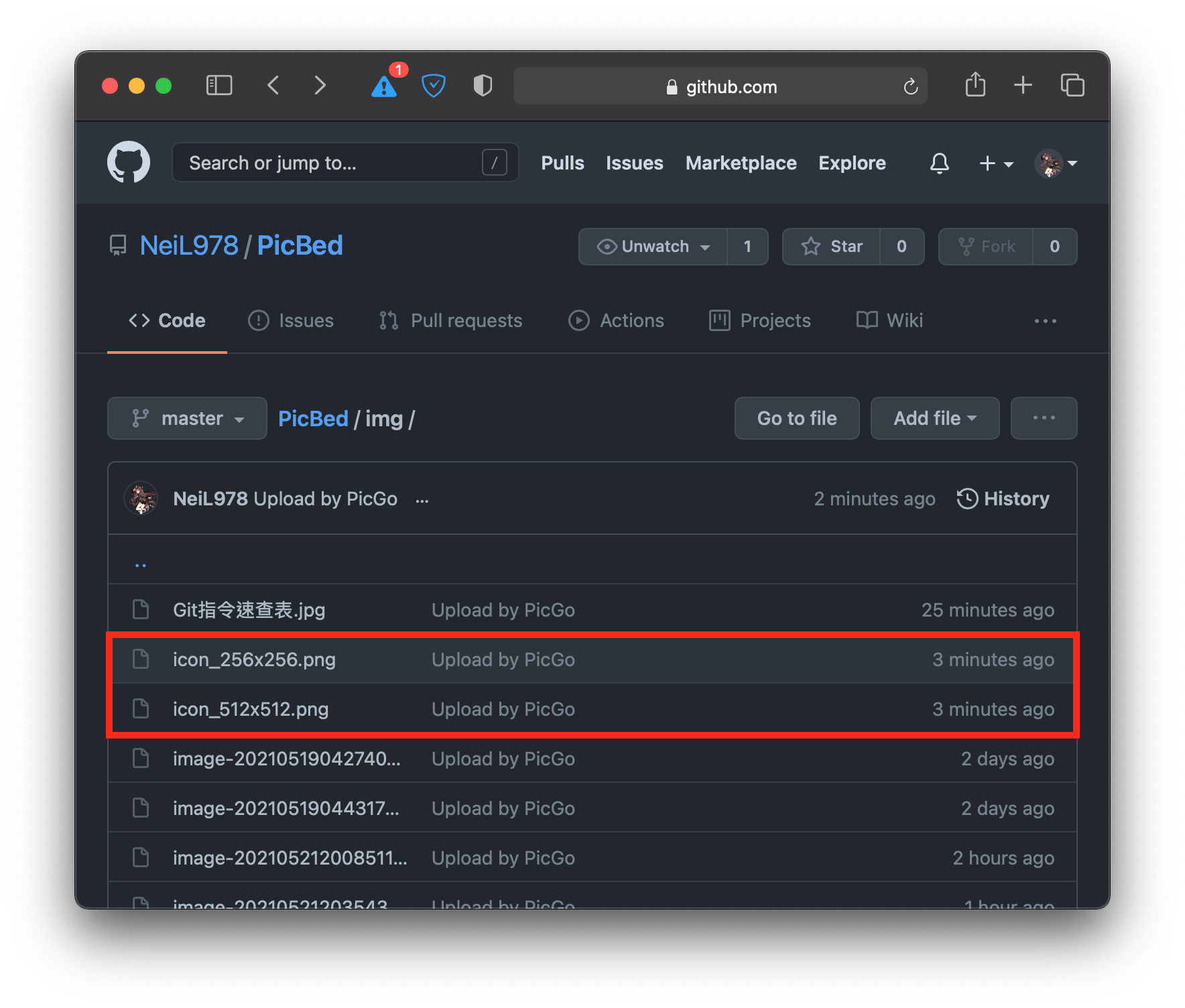
Task: Expand the Unwatch notification options
Action: click(653, 247)
